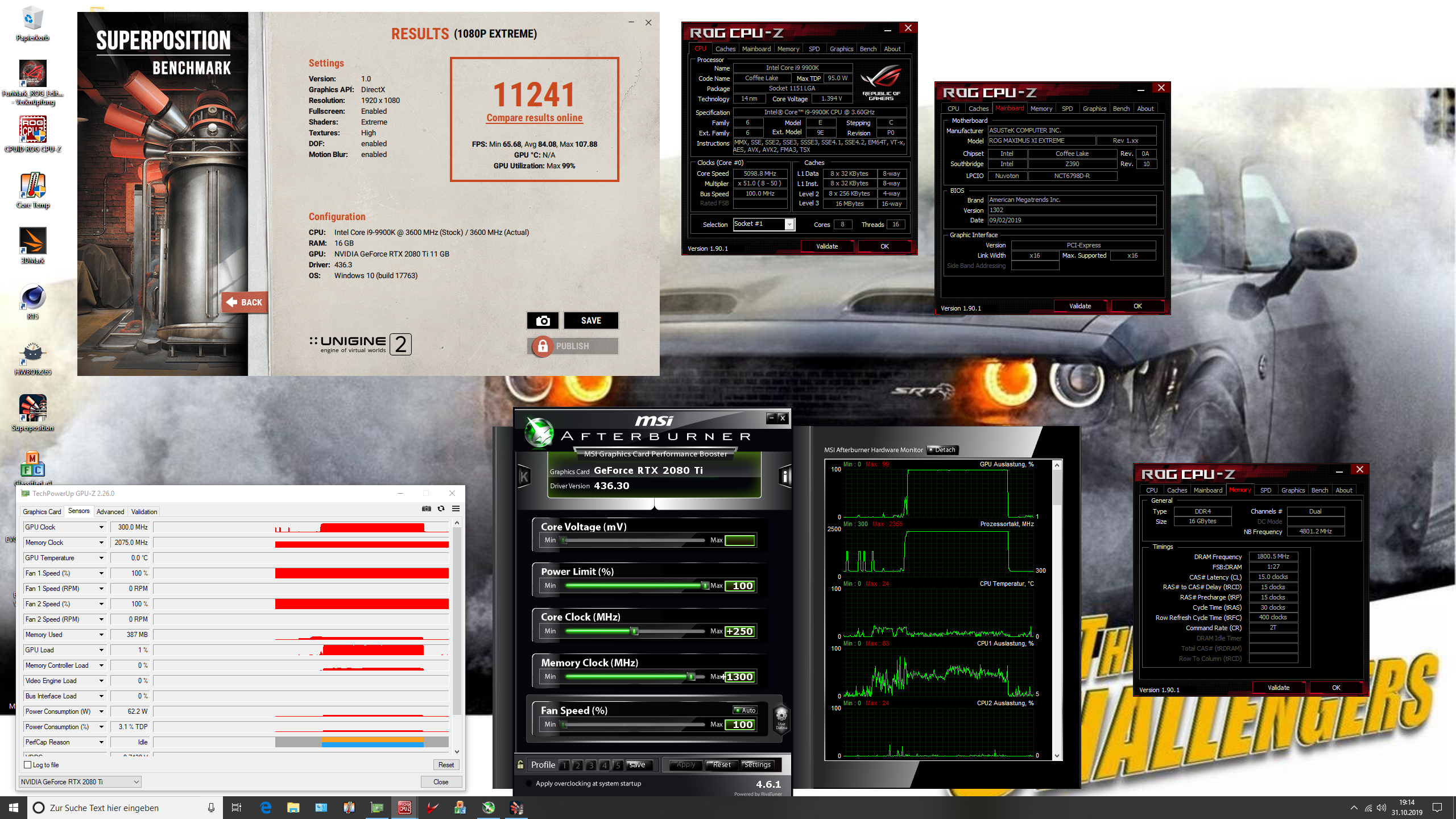Toggle fan speed Auto button
The height and width of the screenshot is (819, 1456).
click(745, 710)
